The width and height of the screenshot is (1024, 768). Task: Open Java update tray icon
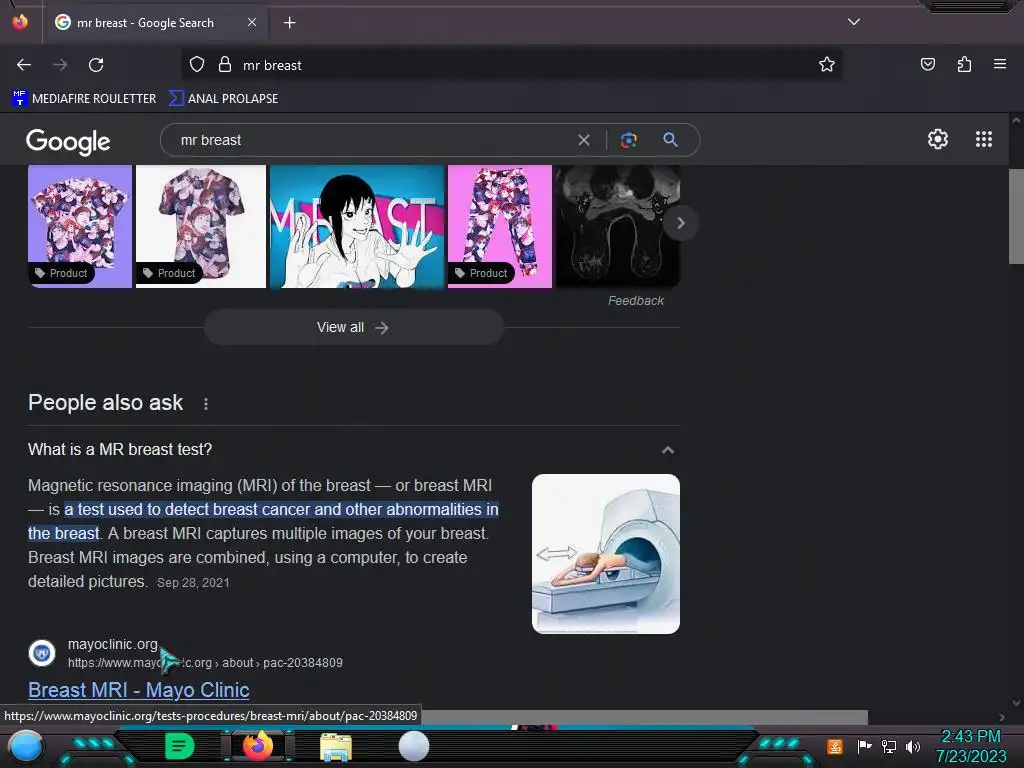click(x=834, y=746)
